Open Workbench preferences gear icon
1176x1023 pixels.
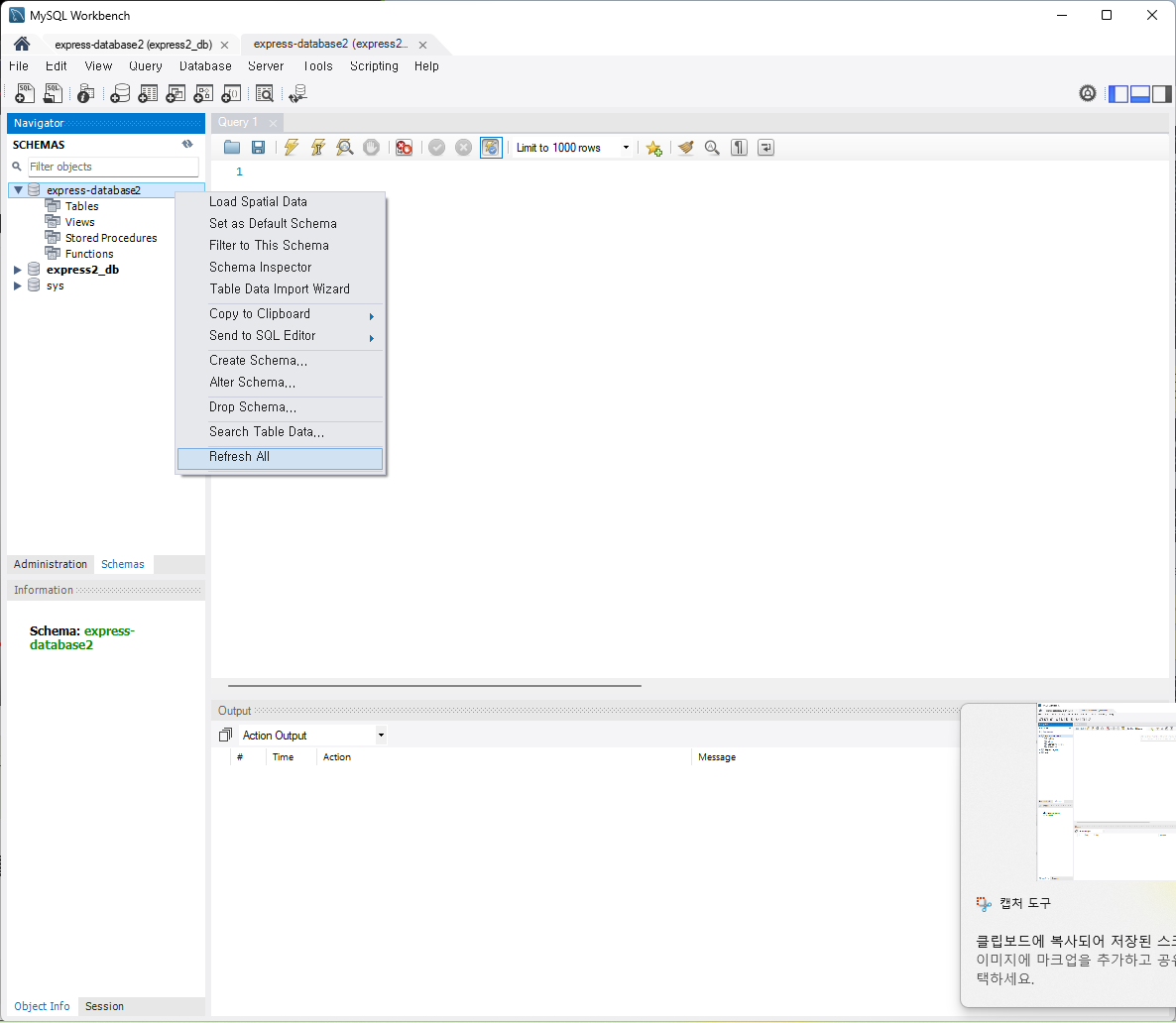tap(1088, 93)
